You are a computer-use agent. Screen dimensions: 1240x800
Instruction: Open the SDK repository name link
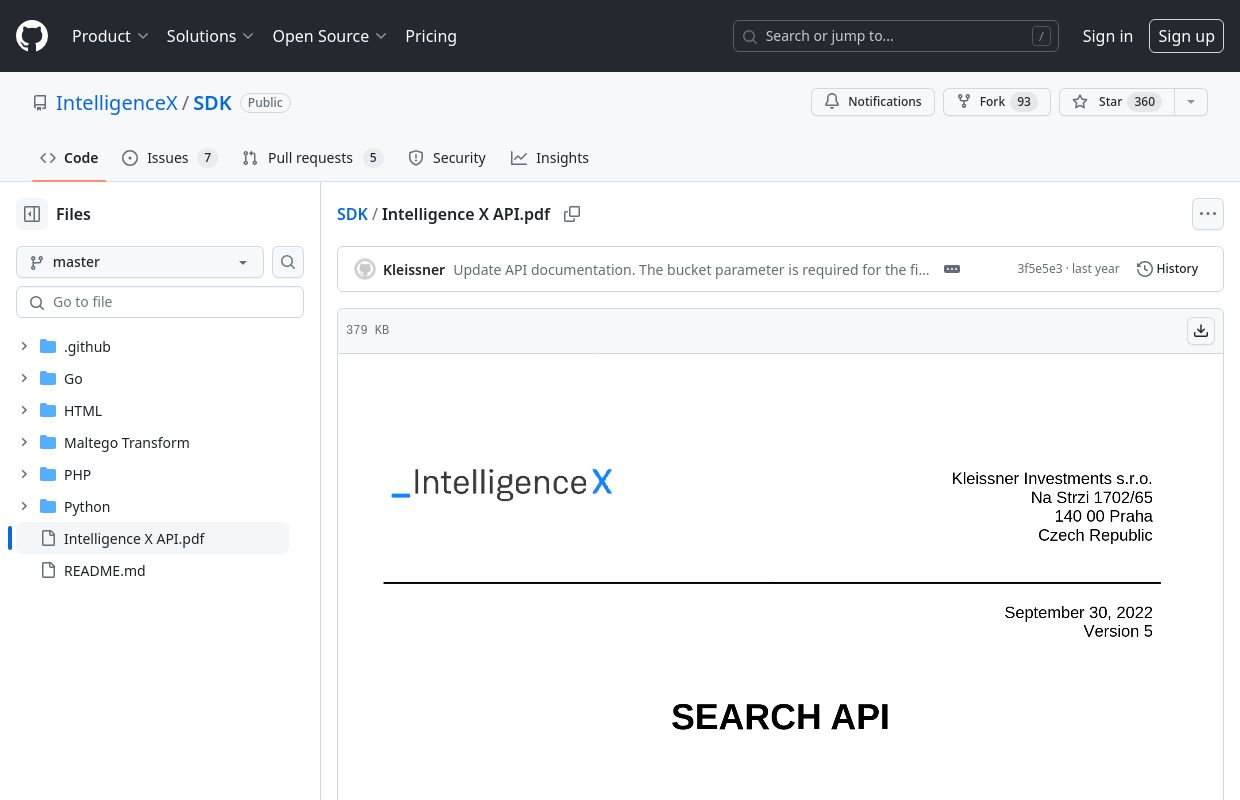tap(212, 103)
